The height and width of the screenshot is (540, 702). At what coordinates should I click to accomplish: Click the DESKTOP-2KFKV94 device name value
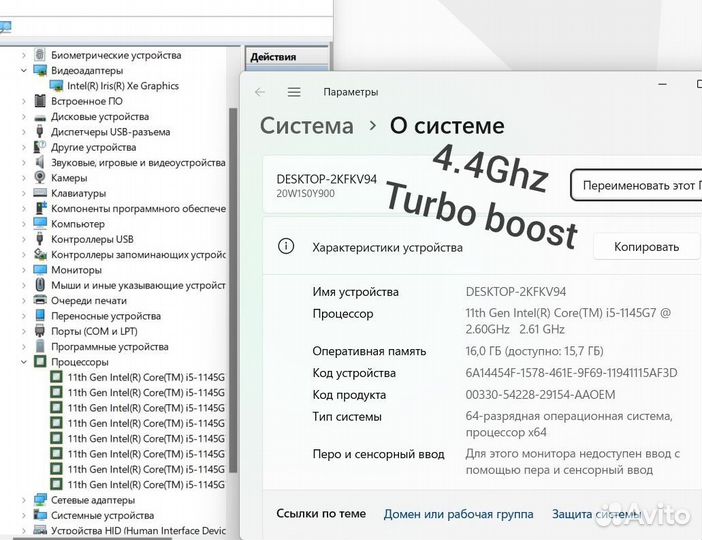(x=516, y=291)
